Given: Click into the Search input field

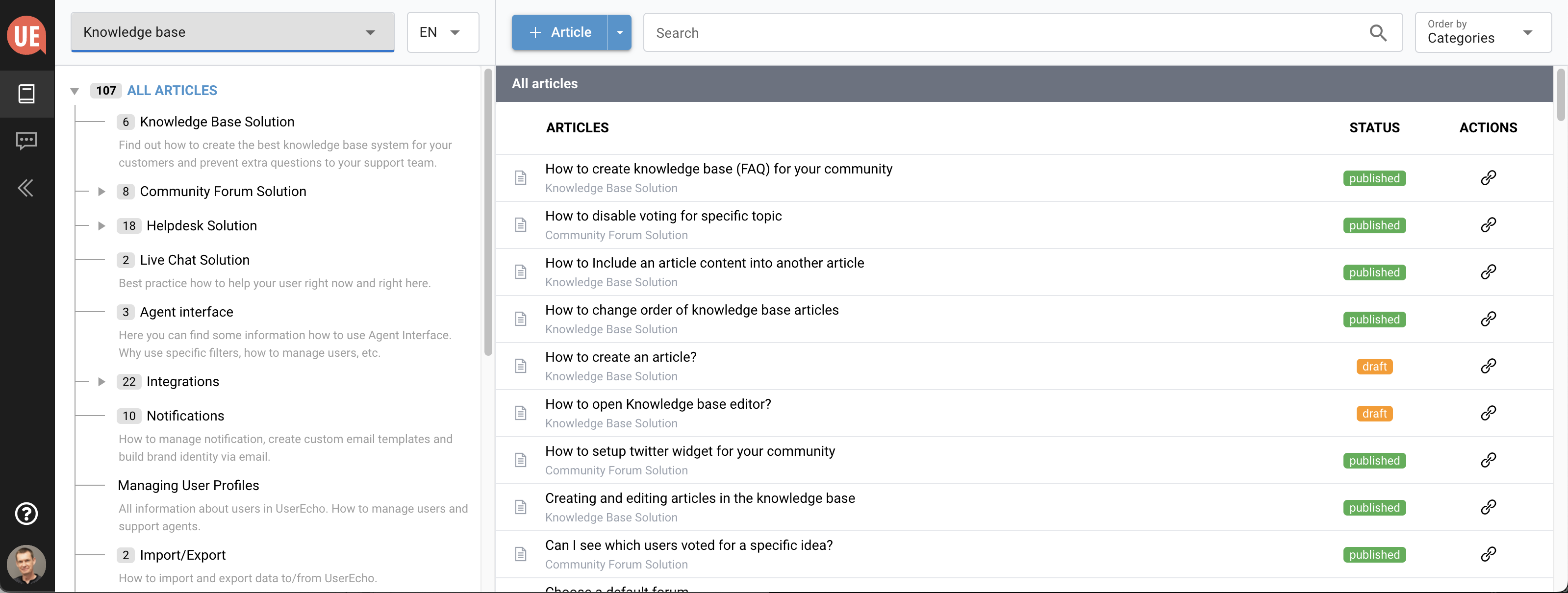Looking at the screenshot, I should (1004, 33).
